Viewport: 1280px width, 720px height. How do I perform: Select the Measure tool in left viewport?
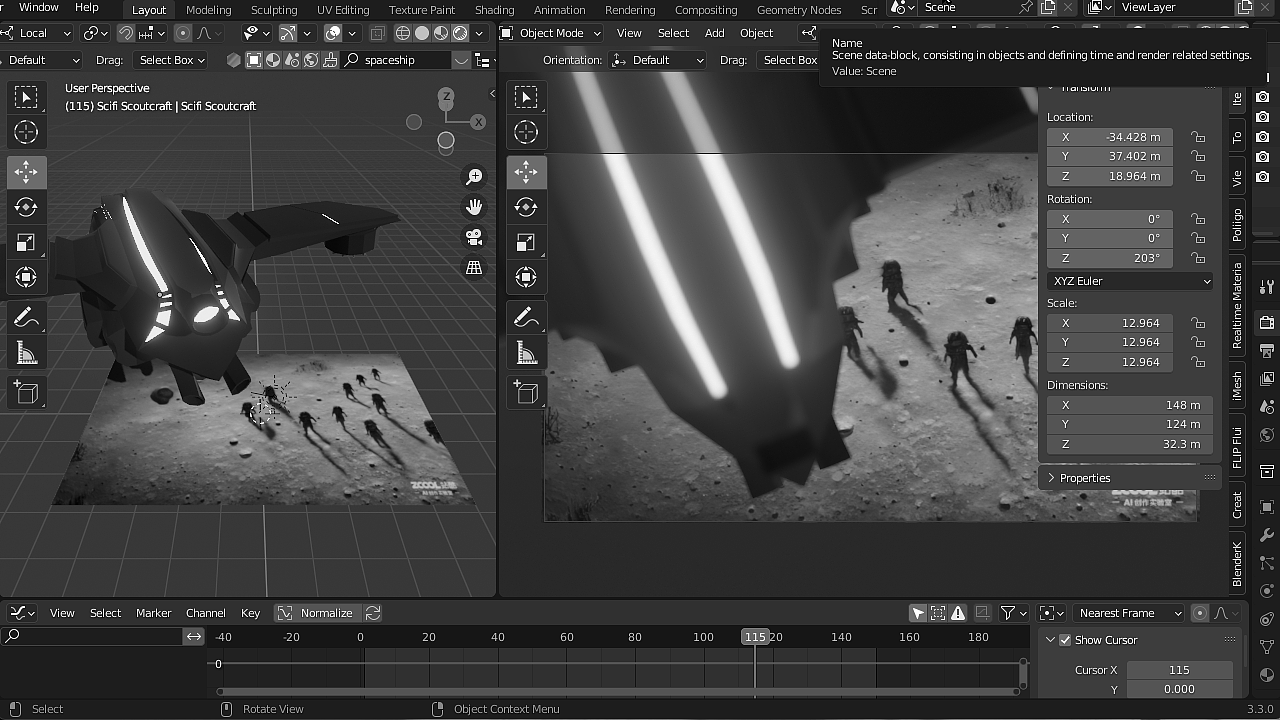pyautogui.click(x=26, y=353)
